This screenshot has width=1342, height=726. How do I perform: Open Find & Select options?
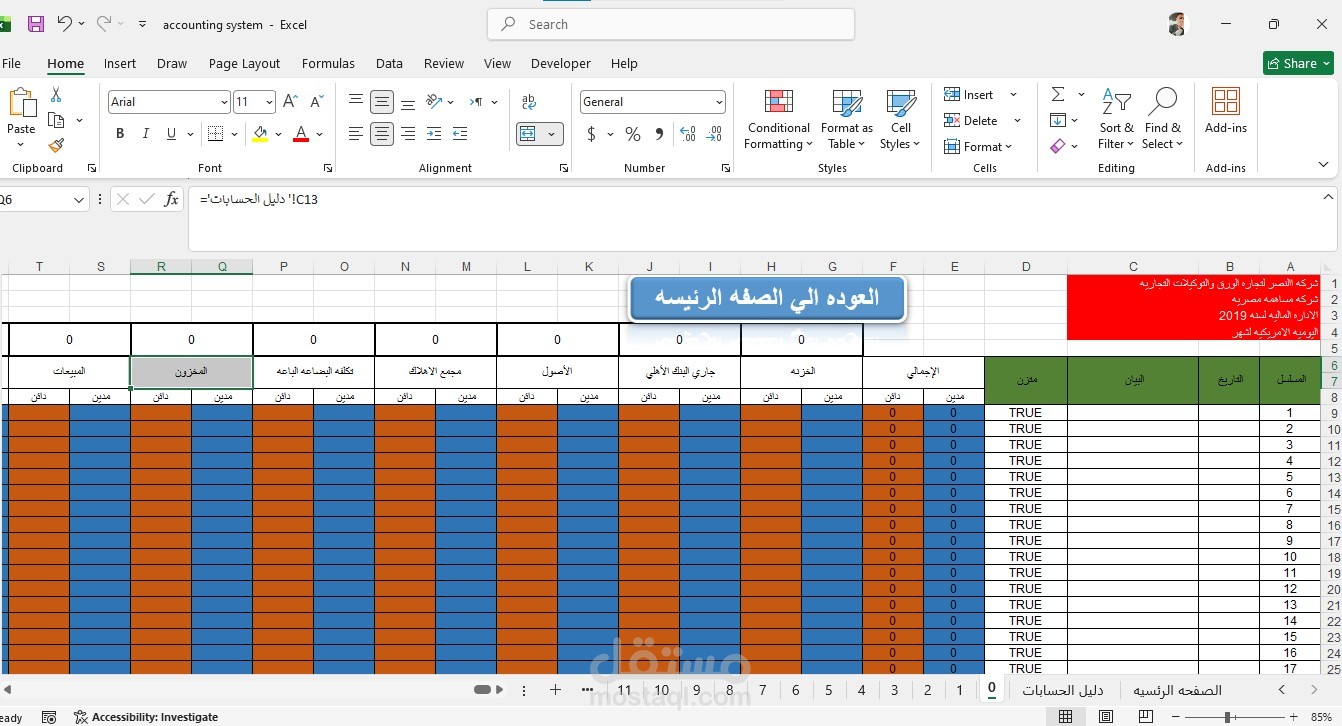1163,119
